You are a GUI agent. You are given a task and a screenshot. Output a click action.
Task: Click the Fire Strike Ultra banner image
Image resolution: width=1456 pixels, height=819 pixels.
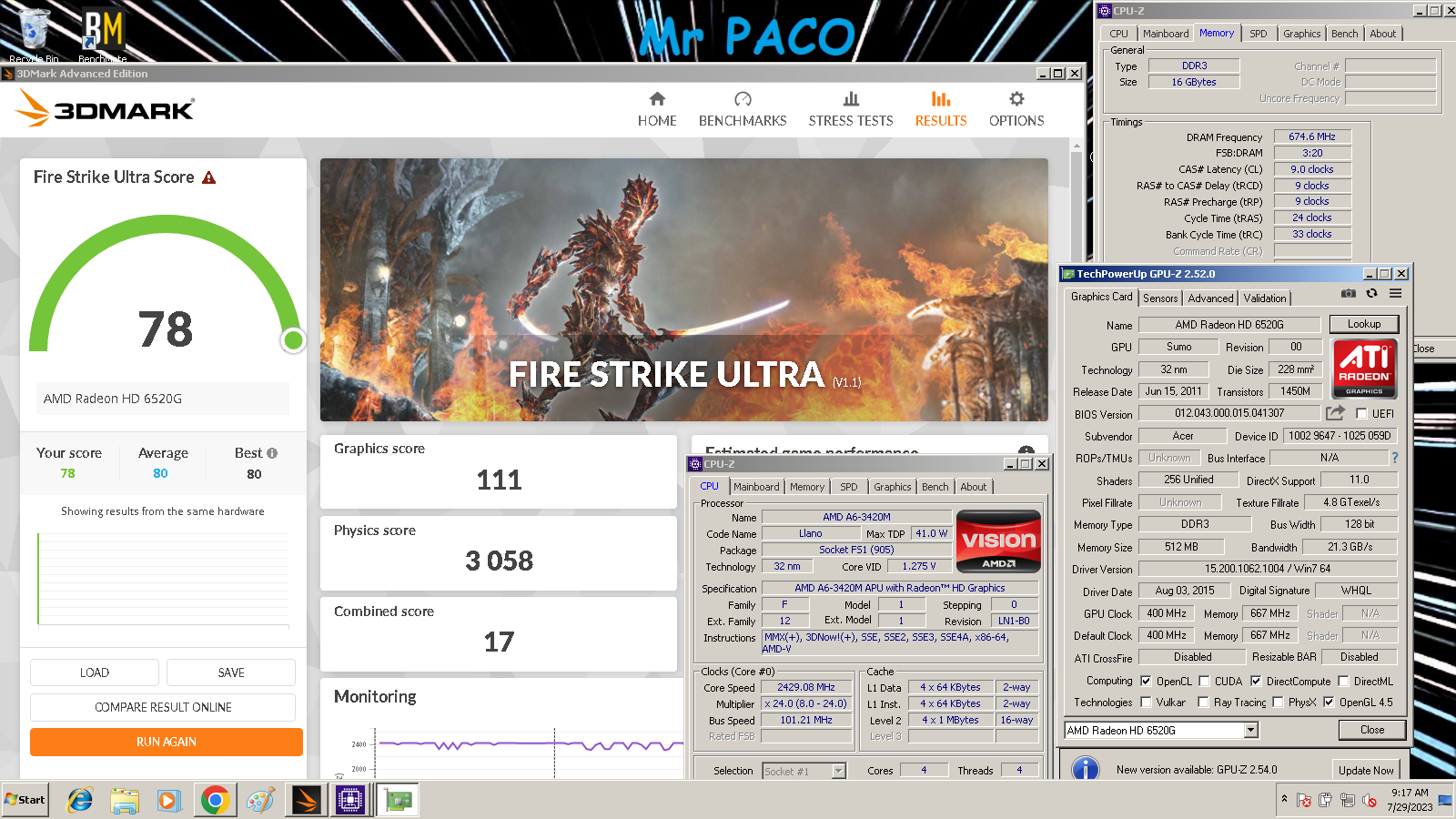684,289
